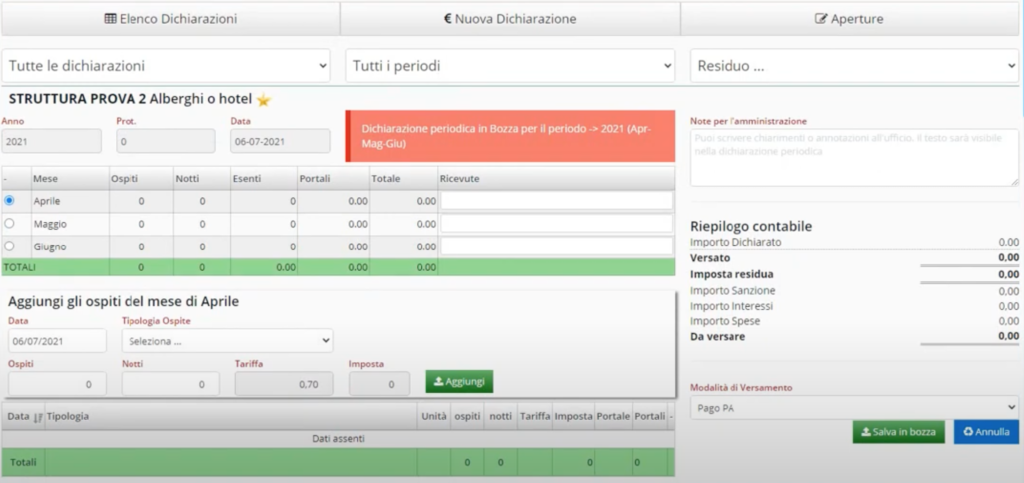The height and width of the screenshot is (483, 1024).
Task: Click the gold star next to Alberghi o hotel
Action: (263, 100)
